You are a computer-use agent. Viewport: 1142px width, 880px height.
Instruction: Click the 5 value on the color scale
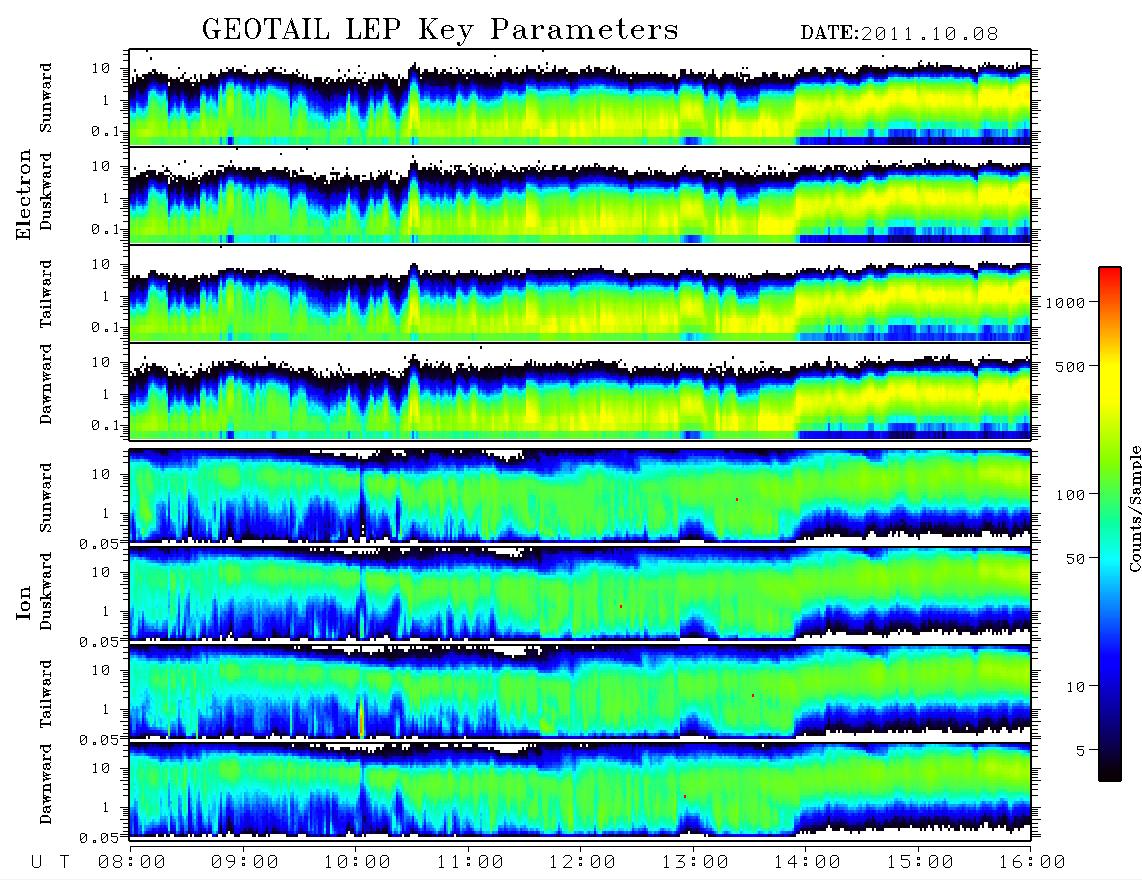pos(1081,751)
